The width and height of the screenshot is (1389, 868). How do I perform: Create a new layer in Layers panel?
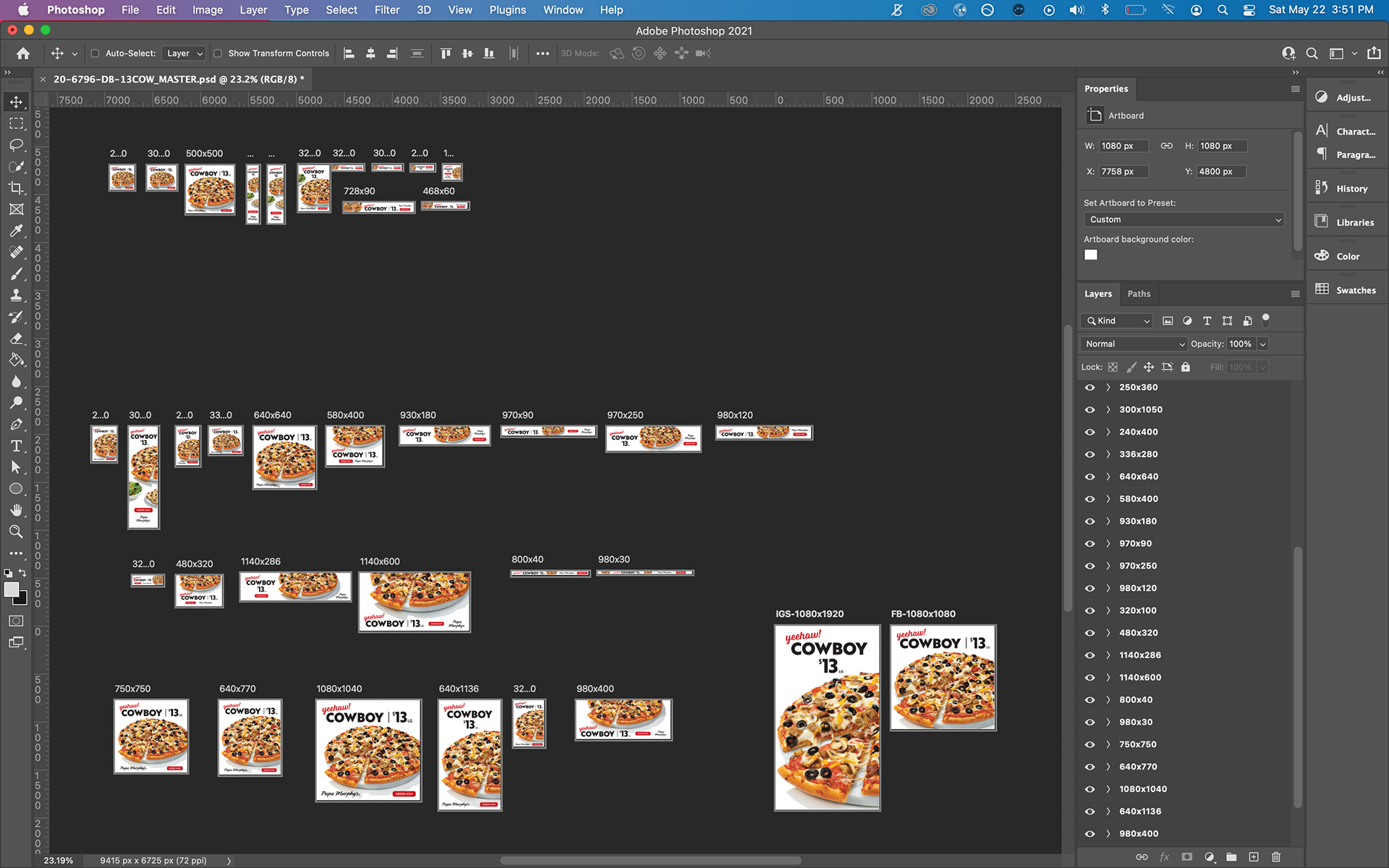1254,857
